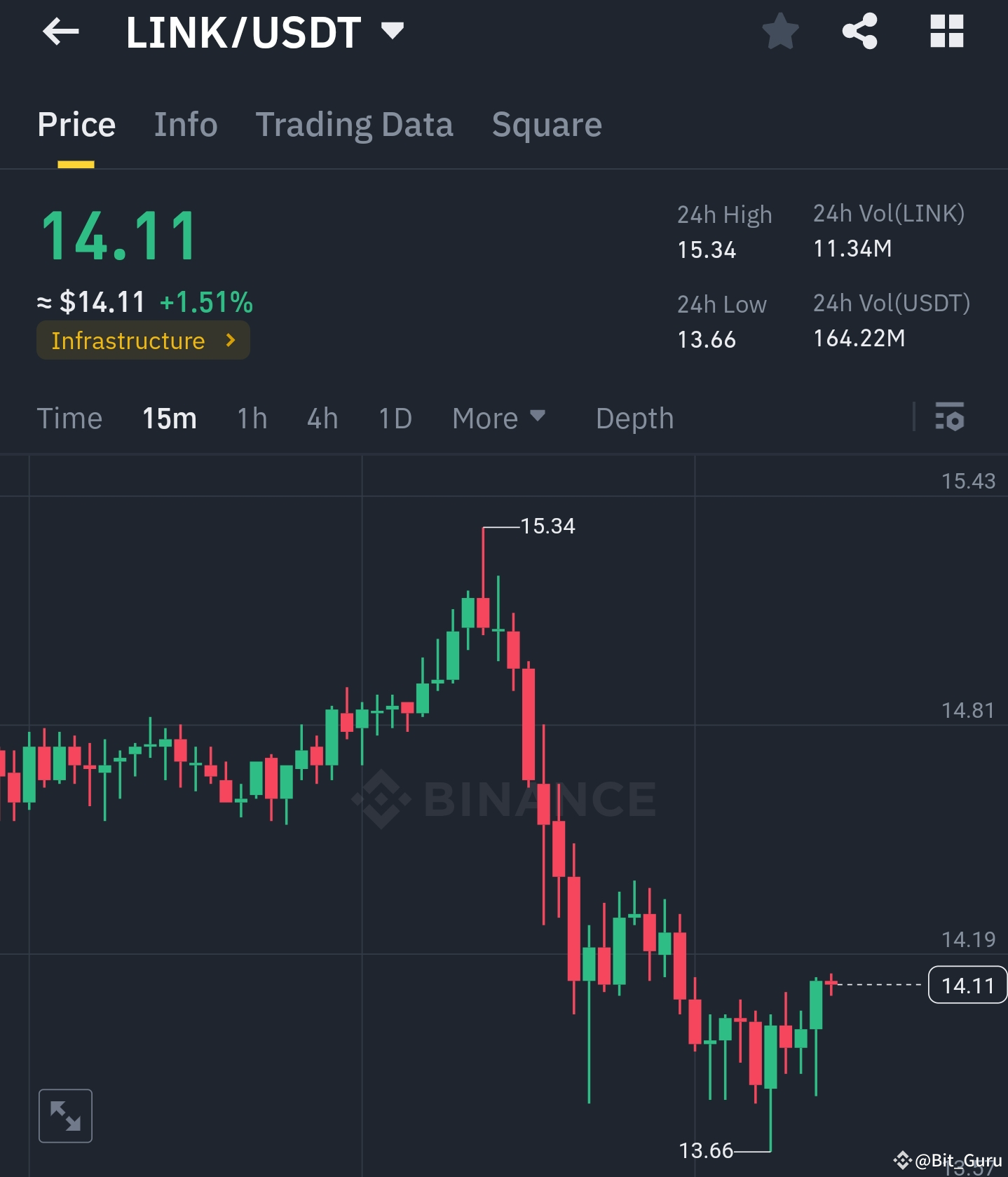
Task: Open the Square tab
Action: 546,125
